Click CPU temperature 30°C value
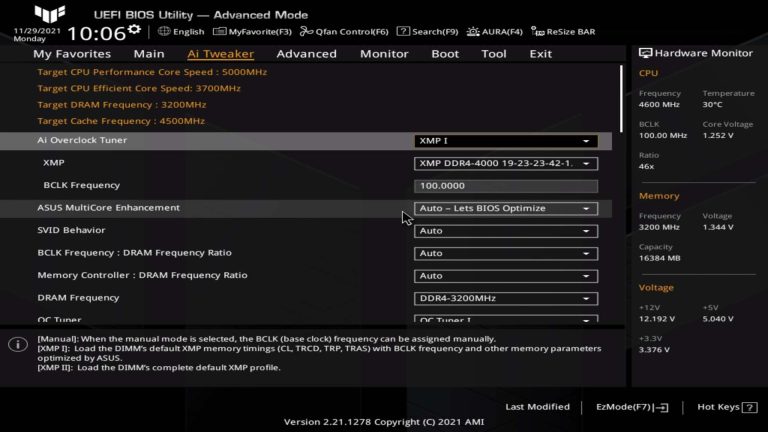 [712, 105]
